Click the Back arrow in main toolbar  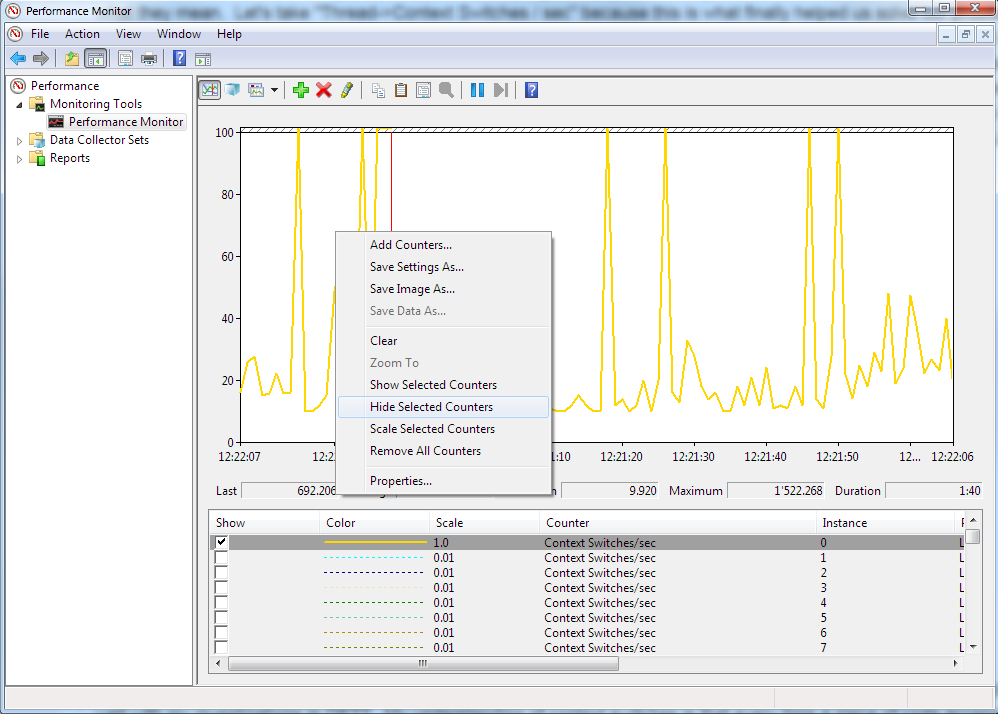point(18,59)
